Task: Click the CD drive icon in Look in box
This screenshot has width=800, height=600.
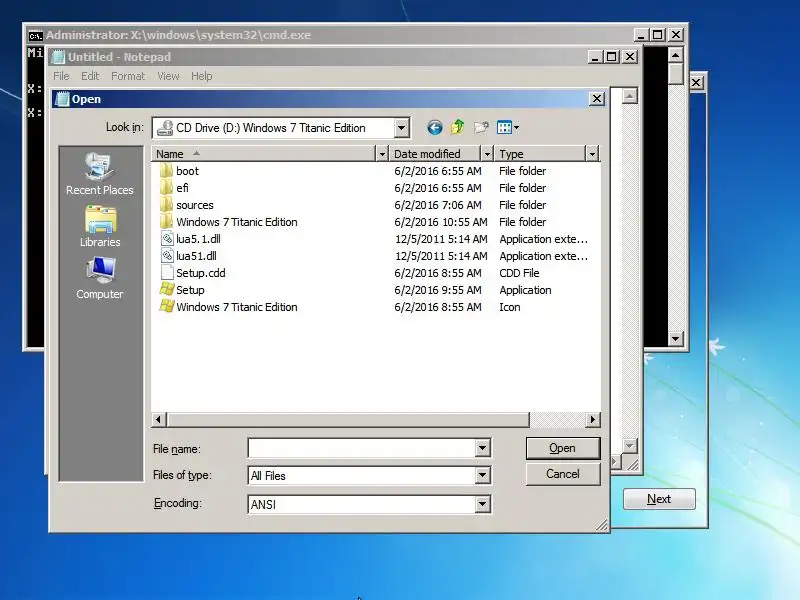Action: pyautogui.click(x=165, y=128)
